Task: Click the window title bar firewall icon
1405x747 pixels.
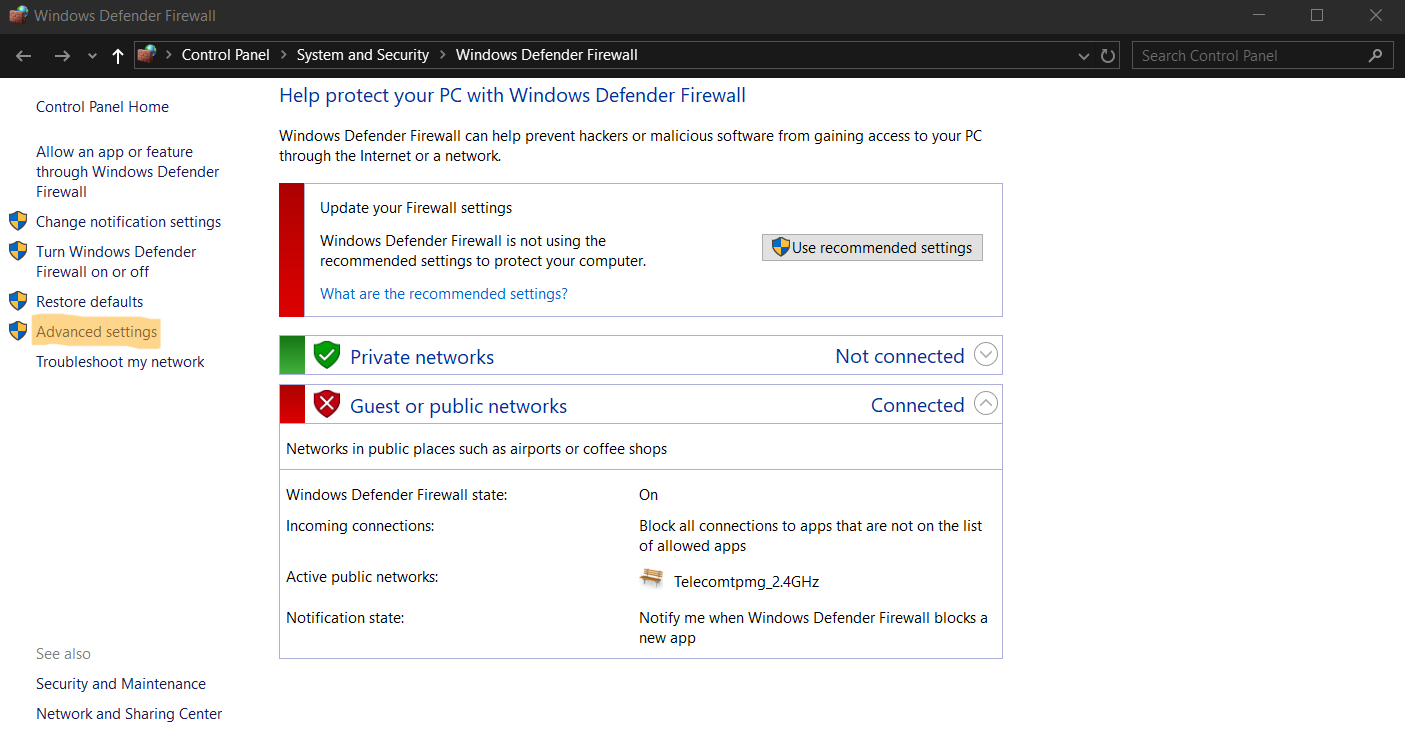Action: [18, 15]
